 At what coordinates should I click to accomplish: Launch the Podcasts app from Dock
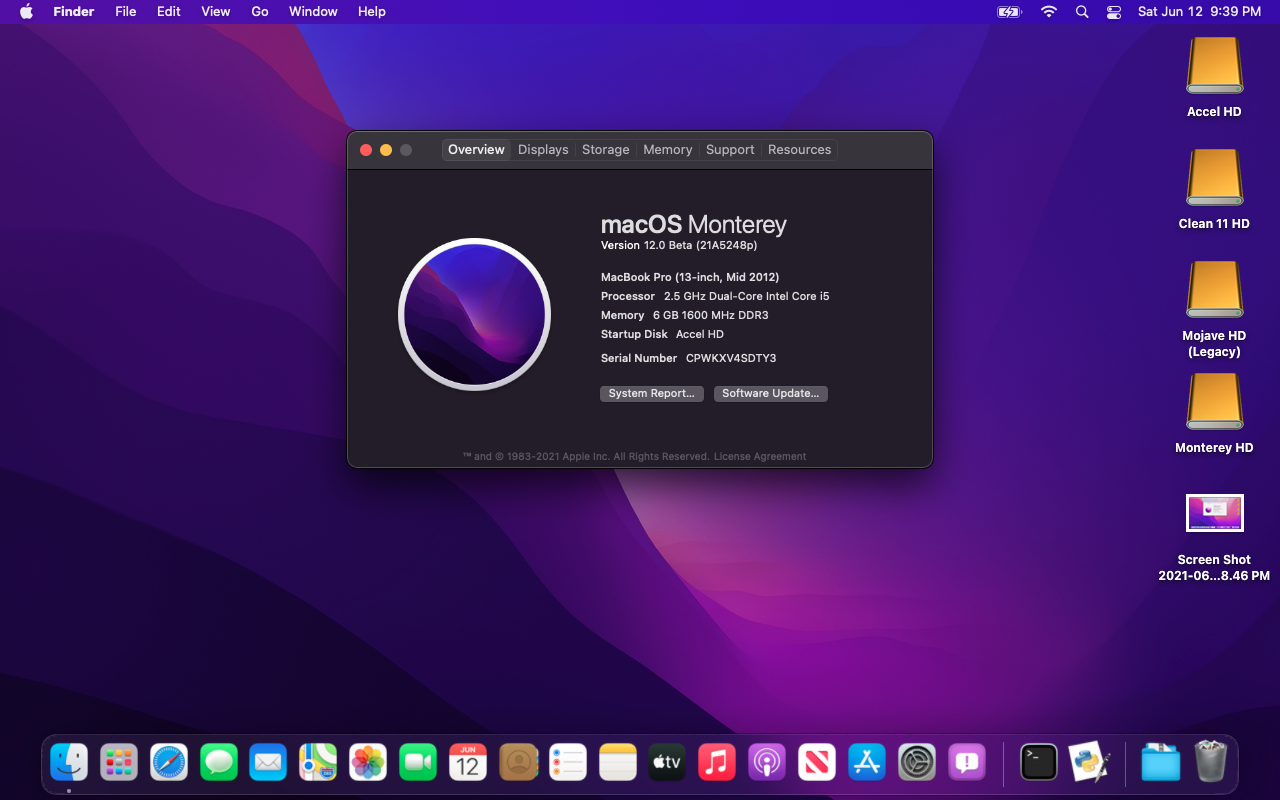tap(767, 763)
